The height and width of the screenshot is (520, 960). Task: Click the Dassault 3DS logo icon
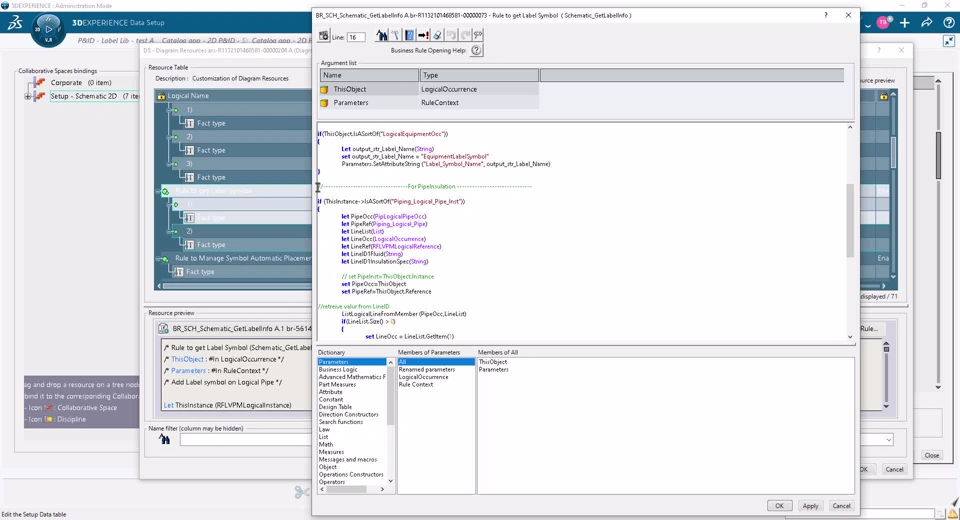point(15,23)
